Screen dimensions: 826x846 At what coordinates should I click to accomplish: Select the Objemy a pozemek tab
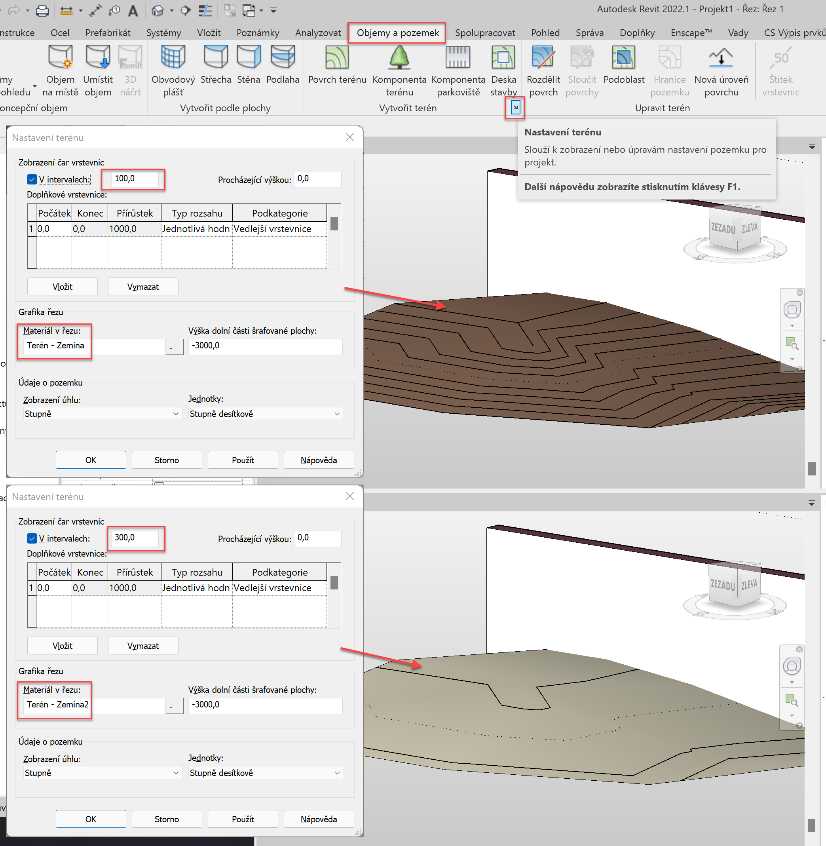(398, 33)
